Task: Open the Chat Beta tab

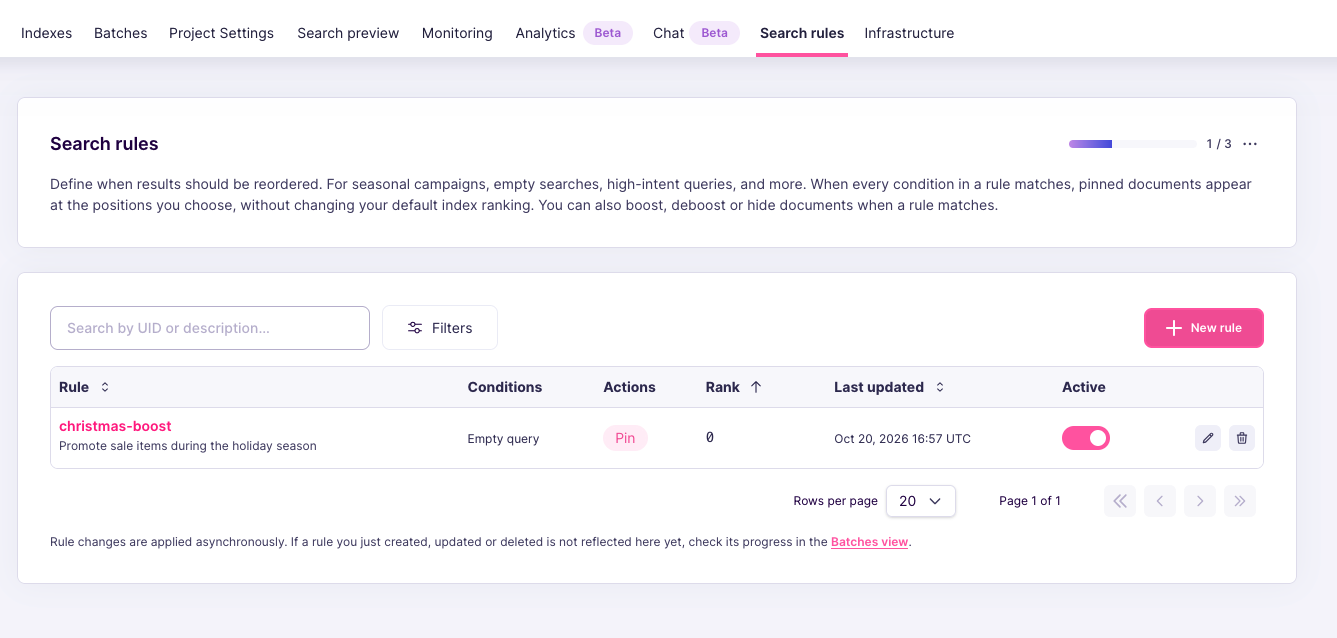Action: (x=695, y=33)
